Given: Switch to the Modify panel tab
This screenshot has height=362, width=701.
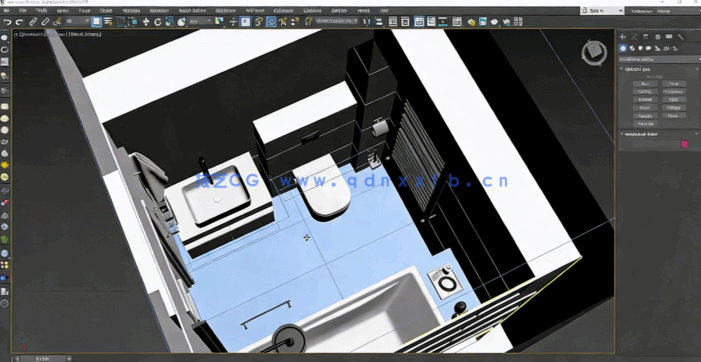Looking at the screenshot, I should coord(634,37).
